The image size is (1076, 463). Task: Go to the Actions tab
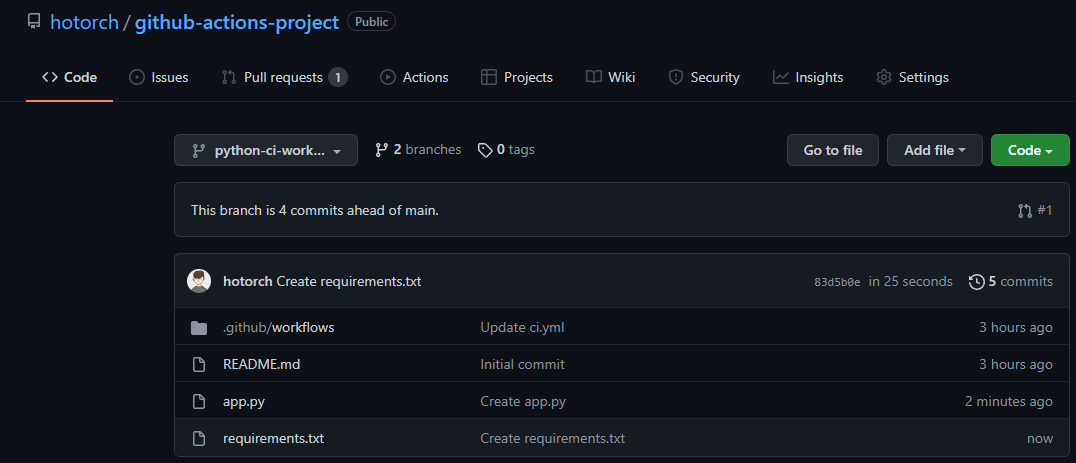point(414,78)
